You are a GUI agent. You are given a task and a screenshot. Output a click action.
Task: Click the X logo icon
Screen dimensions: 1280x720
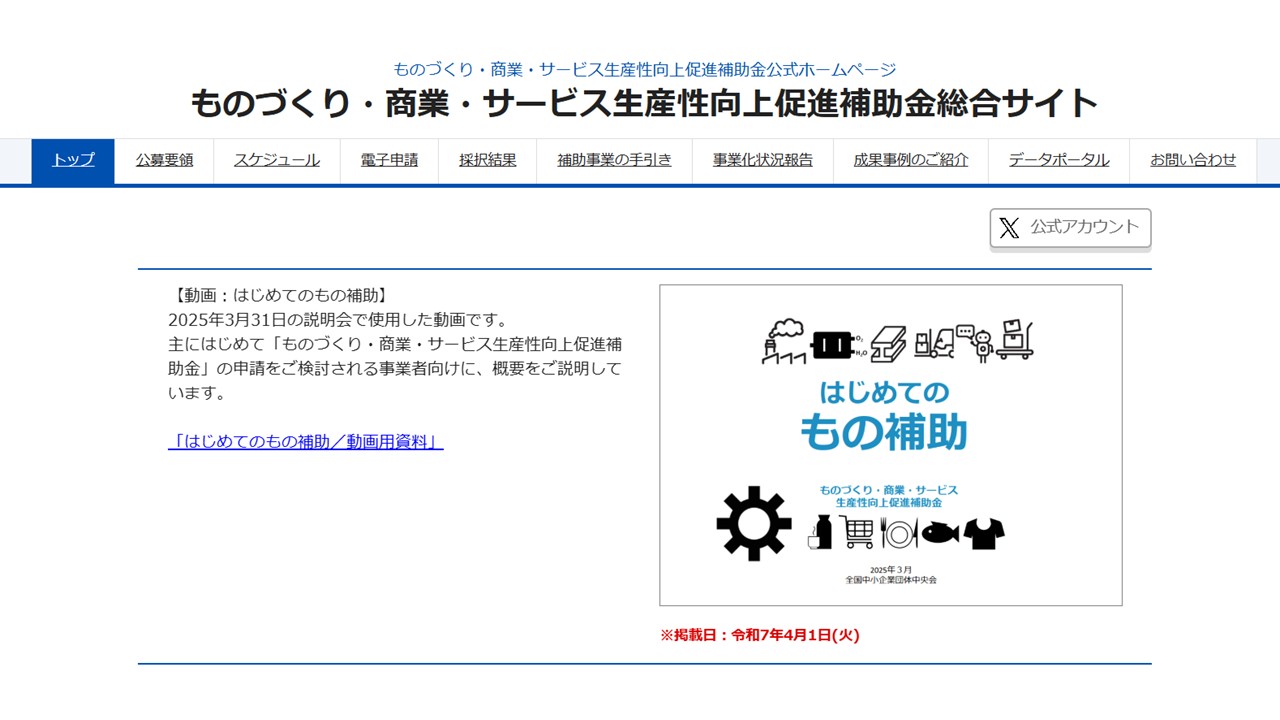click(x=1009, y=228)
